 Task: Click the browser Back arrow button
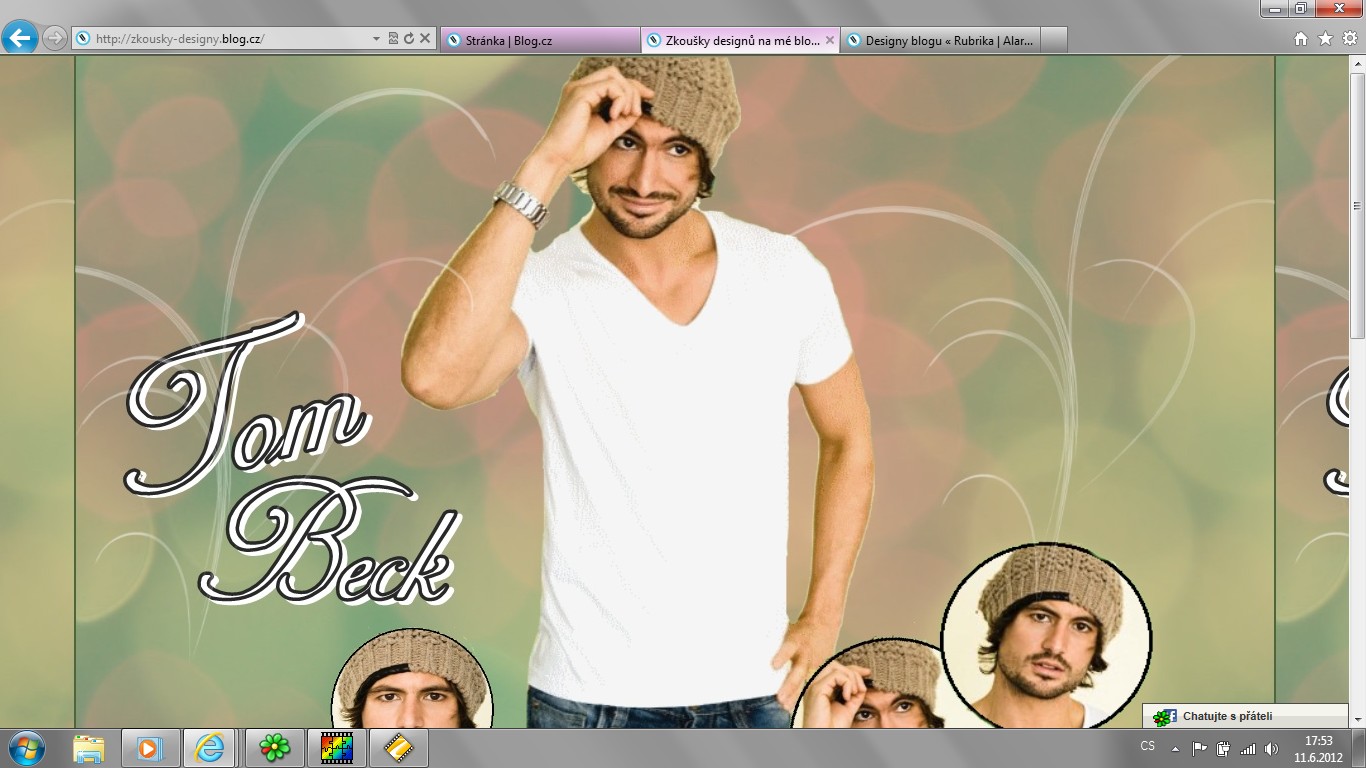pyautogui.click(x=20, y=39)
